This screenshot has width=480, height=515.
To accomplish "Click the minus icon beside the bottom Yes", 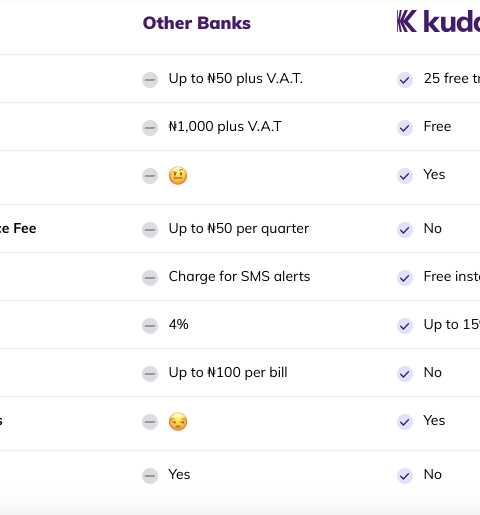I will tap(150, 476).
